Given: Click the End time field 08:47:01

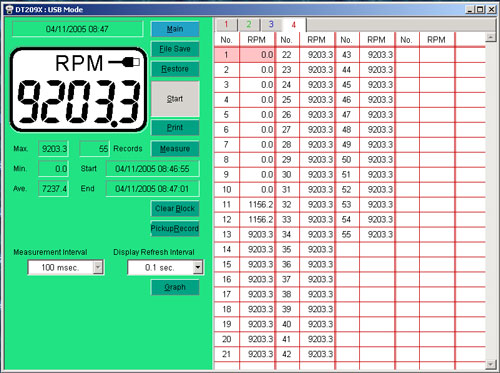Looking at the screenshot, I should (153, 189).
